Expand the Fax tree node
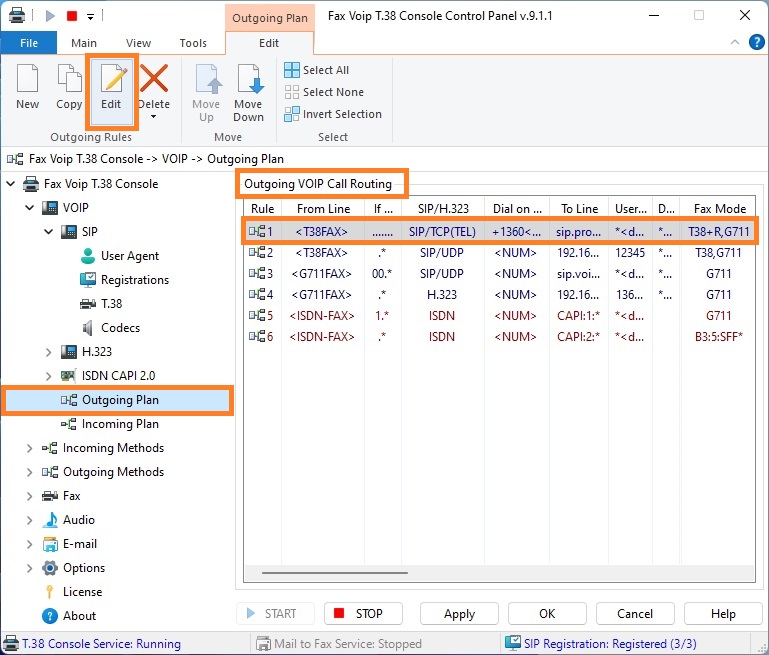 tap(29, 496)
